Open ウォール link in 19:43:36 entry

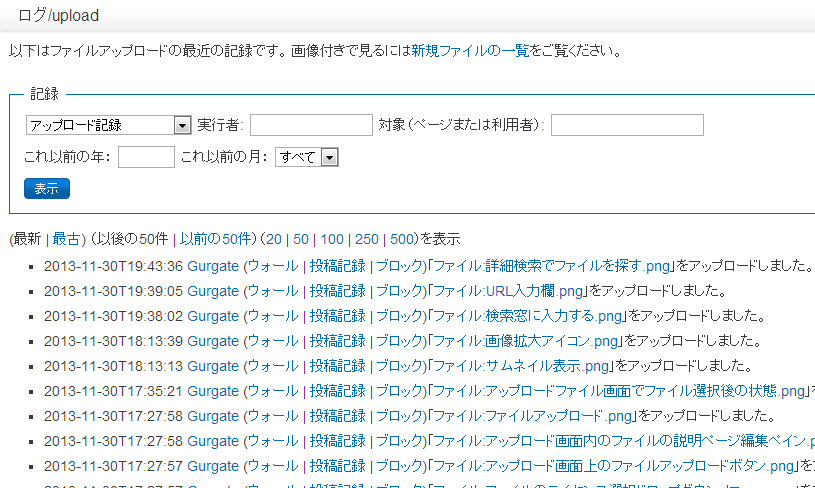[273, 266]
